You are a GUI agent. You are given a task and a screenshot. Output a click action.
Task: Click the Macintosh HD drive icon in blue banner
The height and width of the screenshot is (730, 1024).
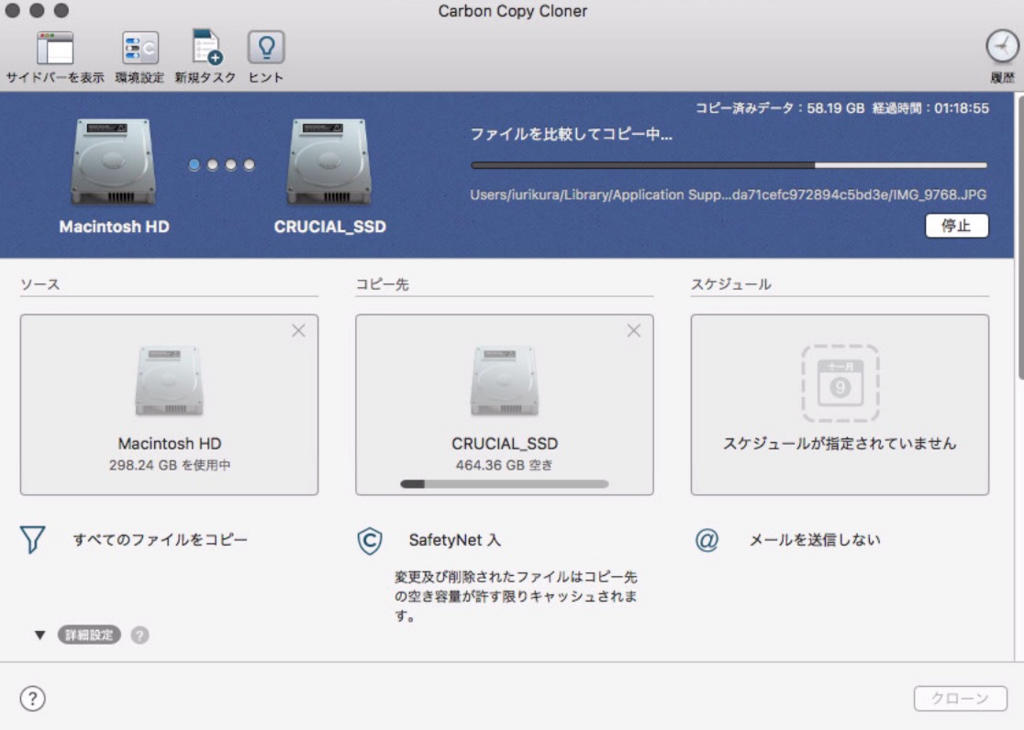pos(114,161)
